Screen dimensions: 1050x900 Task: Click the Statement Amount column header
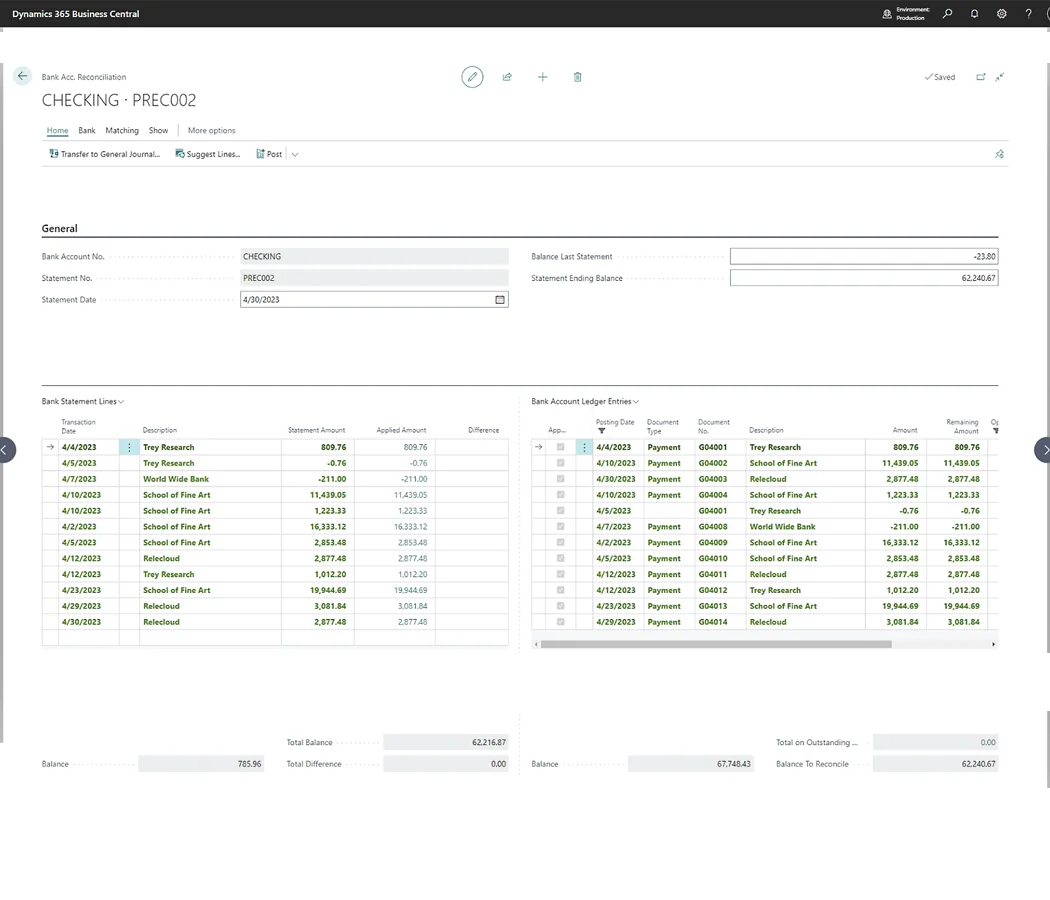point(316,431)
